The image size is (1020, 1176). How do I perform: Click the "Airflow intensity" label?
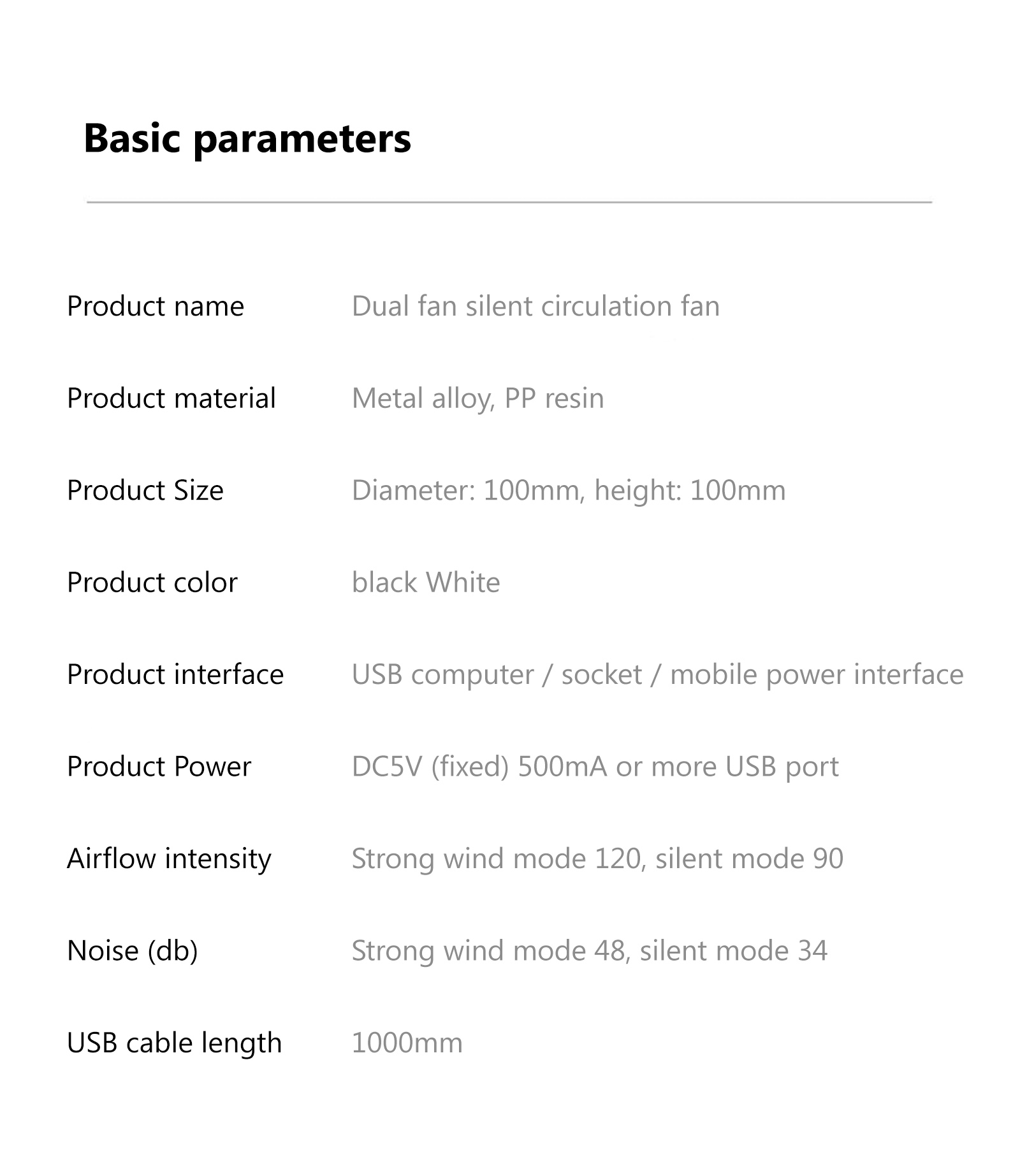[169, 859]
